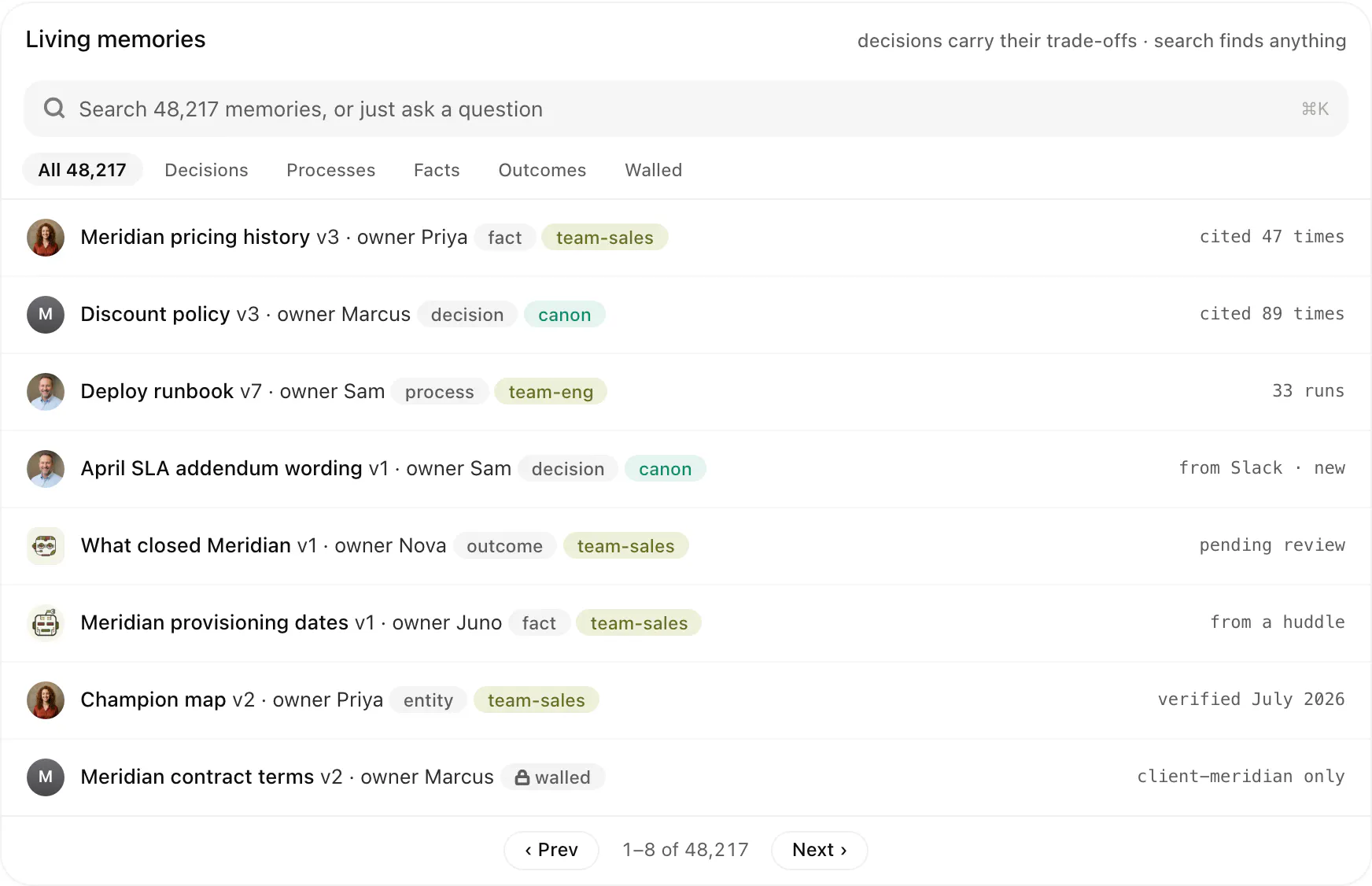Open the Walled tab
Screen dimensions: 1372x886
tap(653, 170)
